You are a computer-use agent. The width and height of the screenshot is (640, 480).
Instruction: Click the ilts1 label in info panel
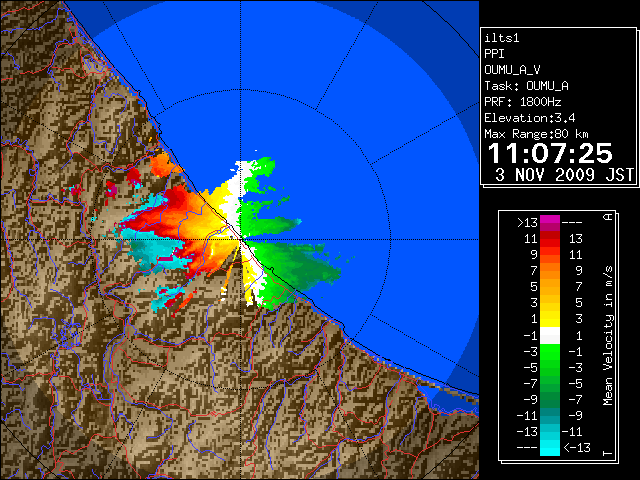(x=502, y=38)
